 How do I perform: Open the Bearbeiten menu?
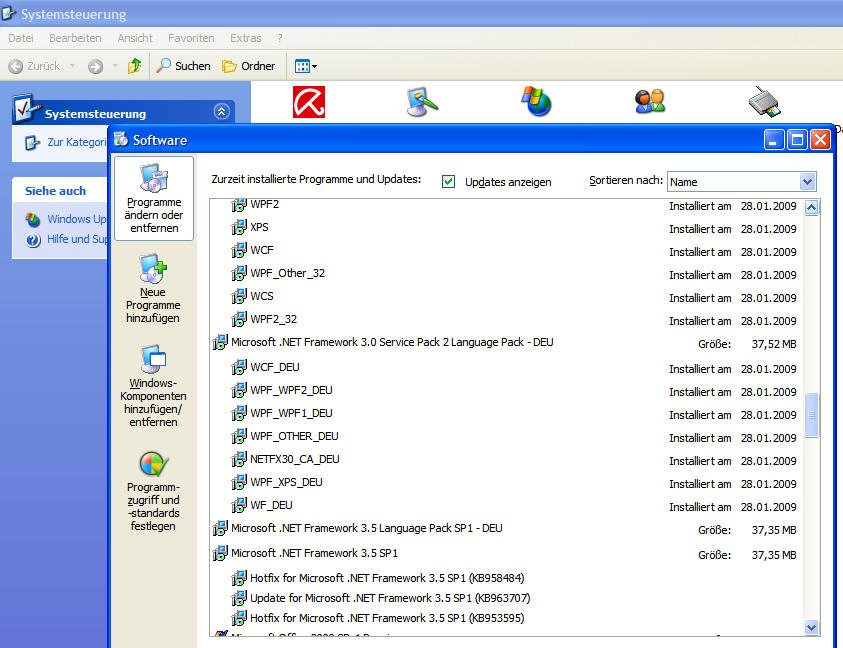point(75,38)
